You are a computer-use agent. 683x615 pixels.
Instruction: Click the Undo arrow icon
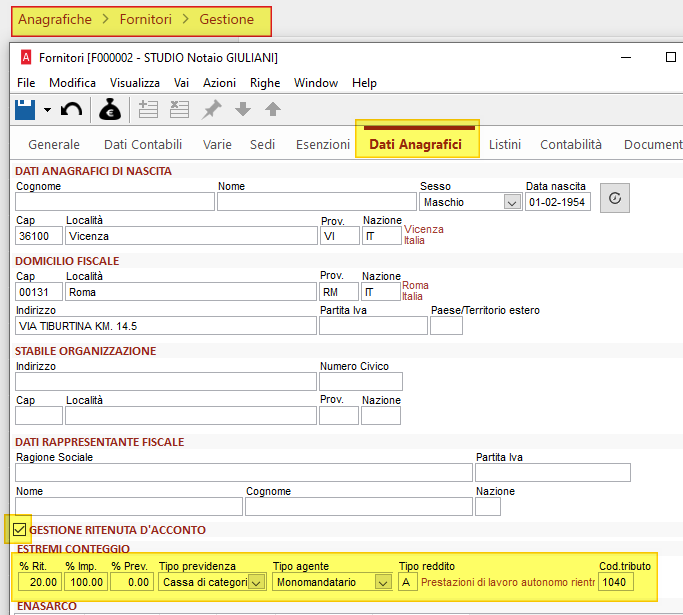[x=71, y=110]
